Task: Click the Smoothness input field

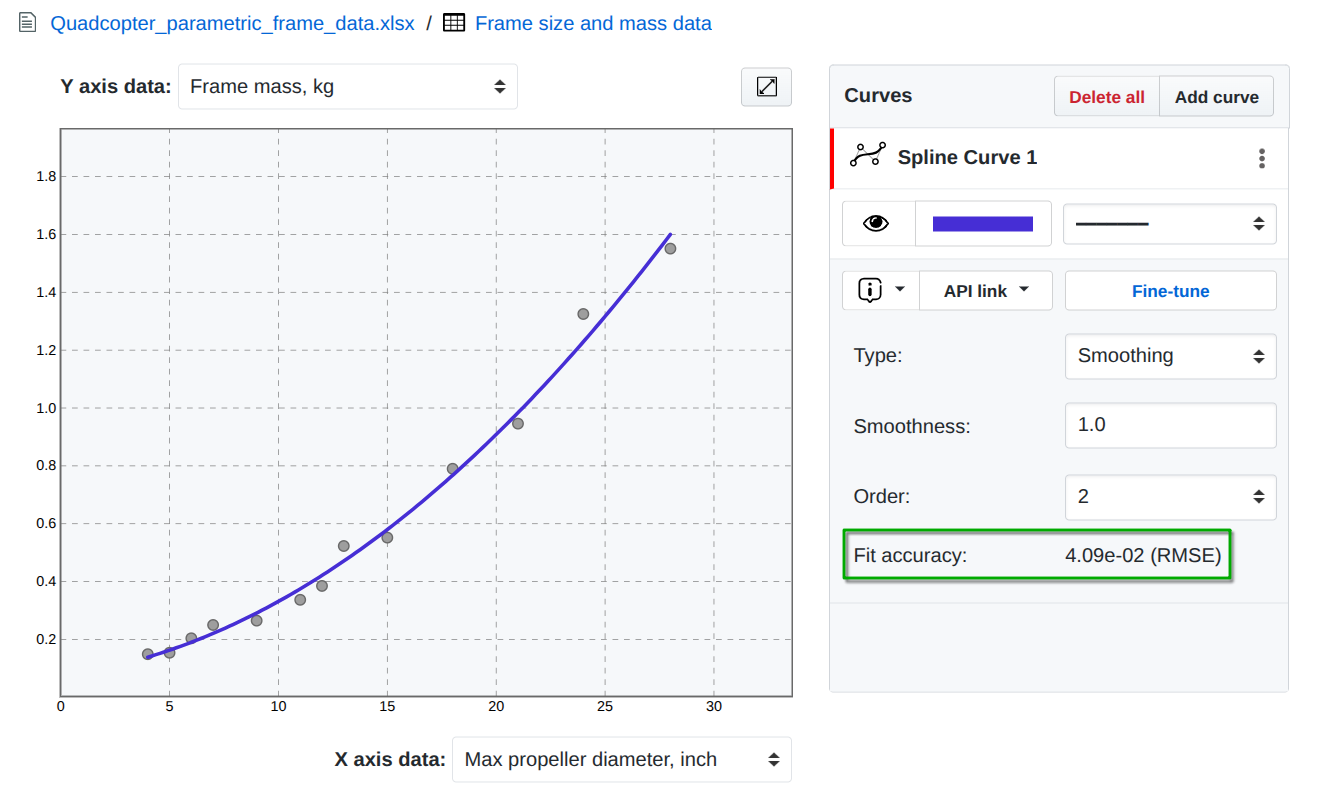Action: coord(1169,425)
